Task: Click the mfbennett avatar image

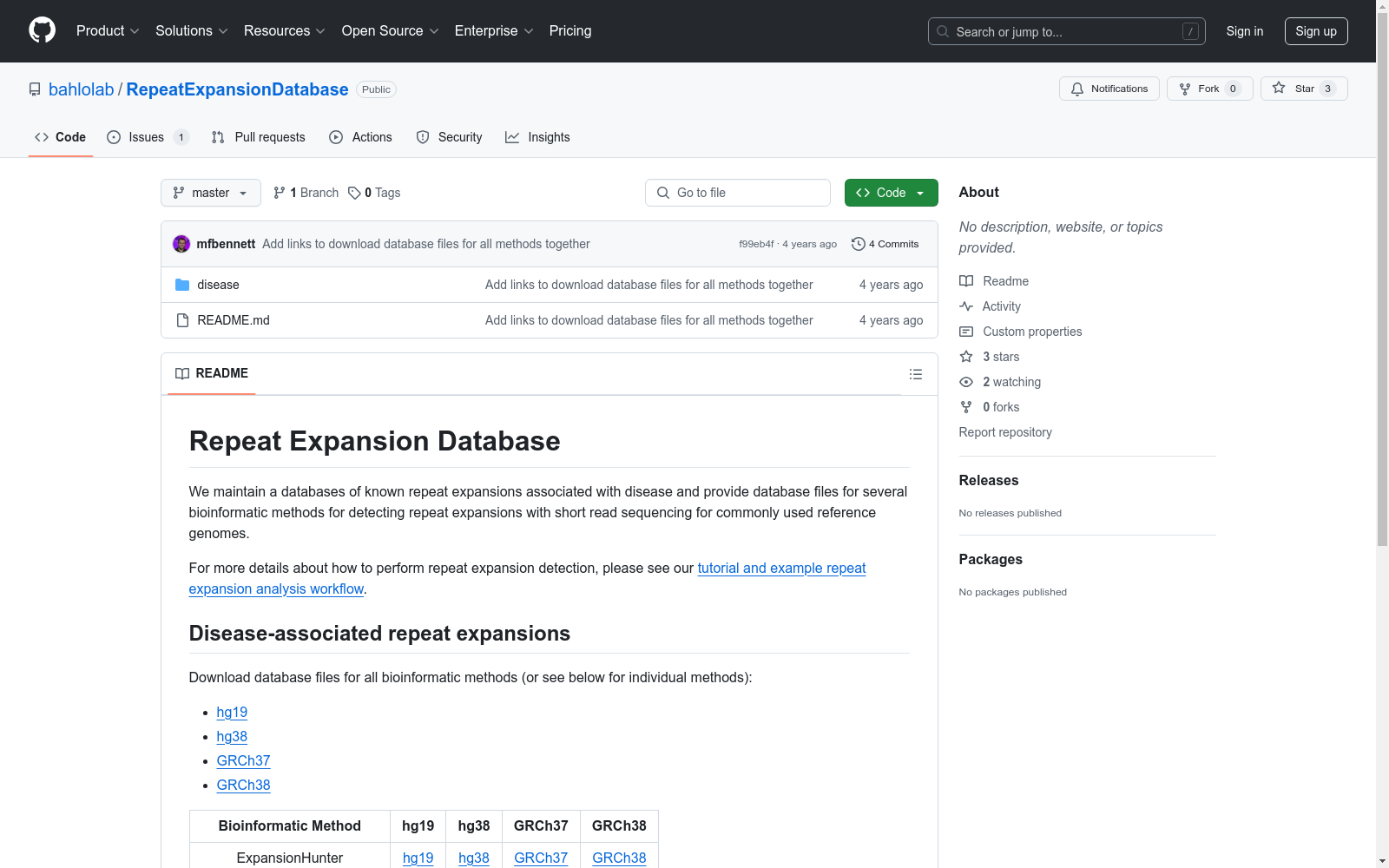Action: 181,244
